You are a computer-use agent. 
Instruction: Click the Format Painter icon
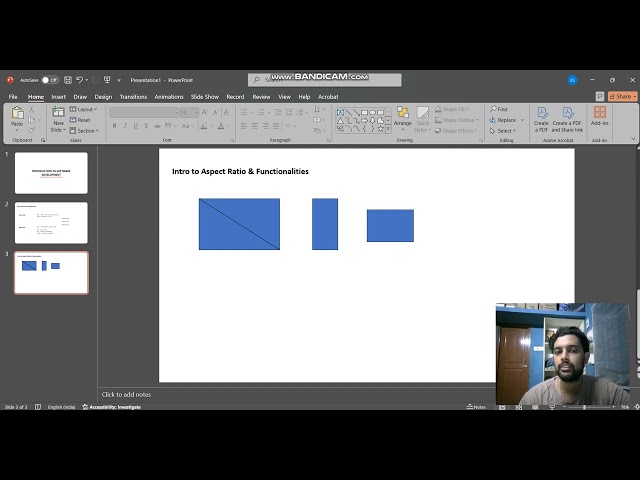31,130
